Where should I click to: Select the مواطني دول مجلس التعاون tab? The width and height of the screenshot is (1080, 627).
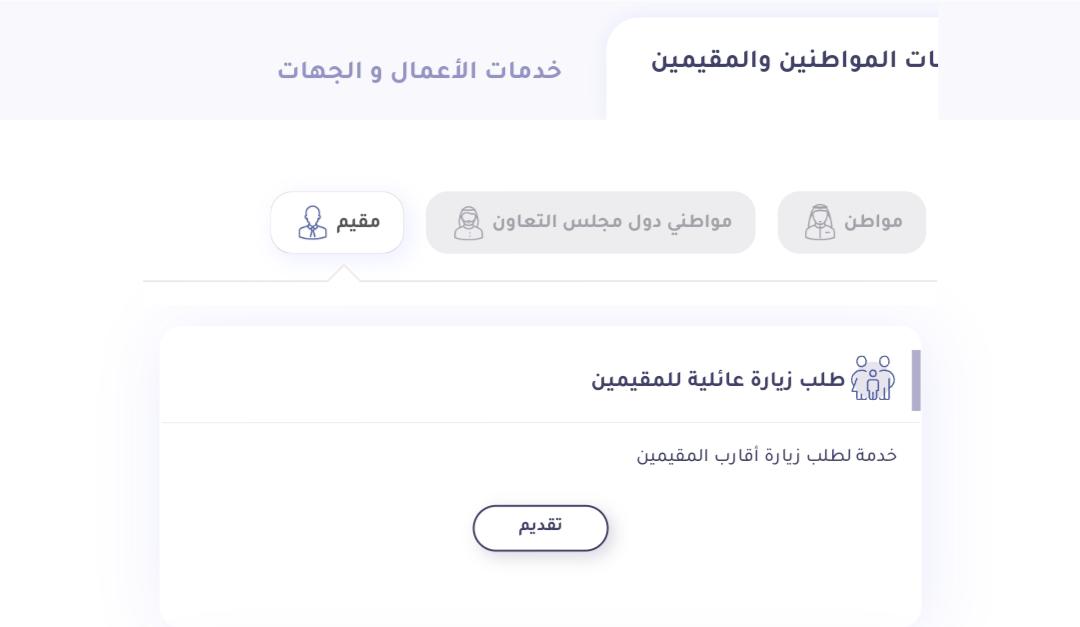590,223
